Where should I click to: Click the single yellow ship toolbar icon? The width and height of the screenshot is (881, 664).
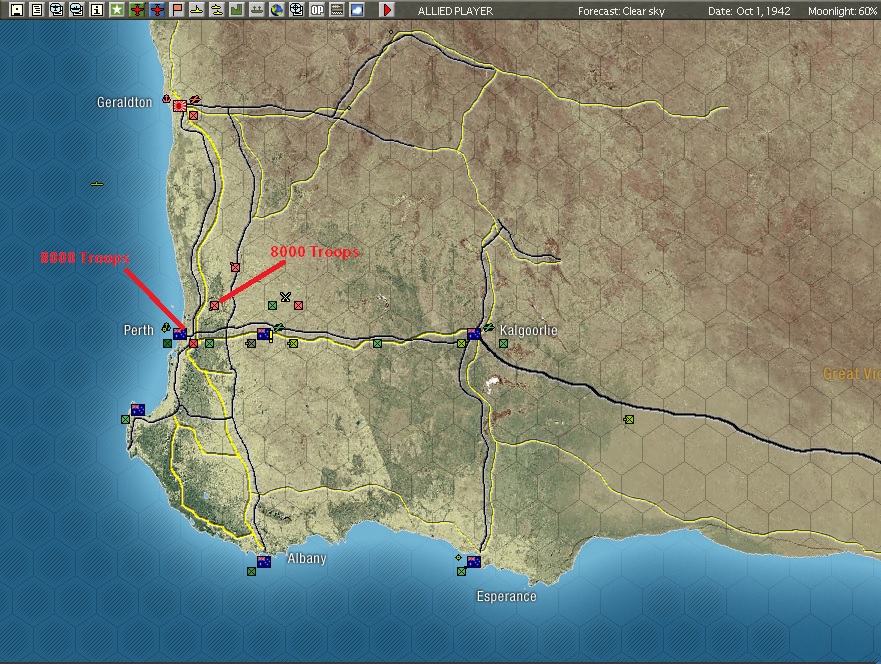coord(197,10)
